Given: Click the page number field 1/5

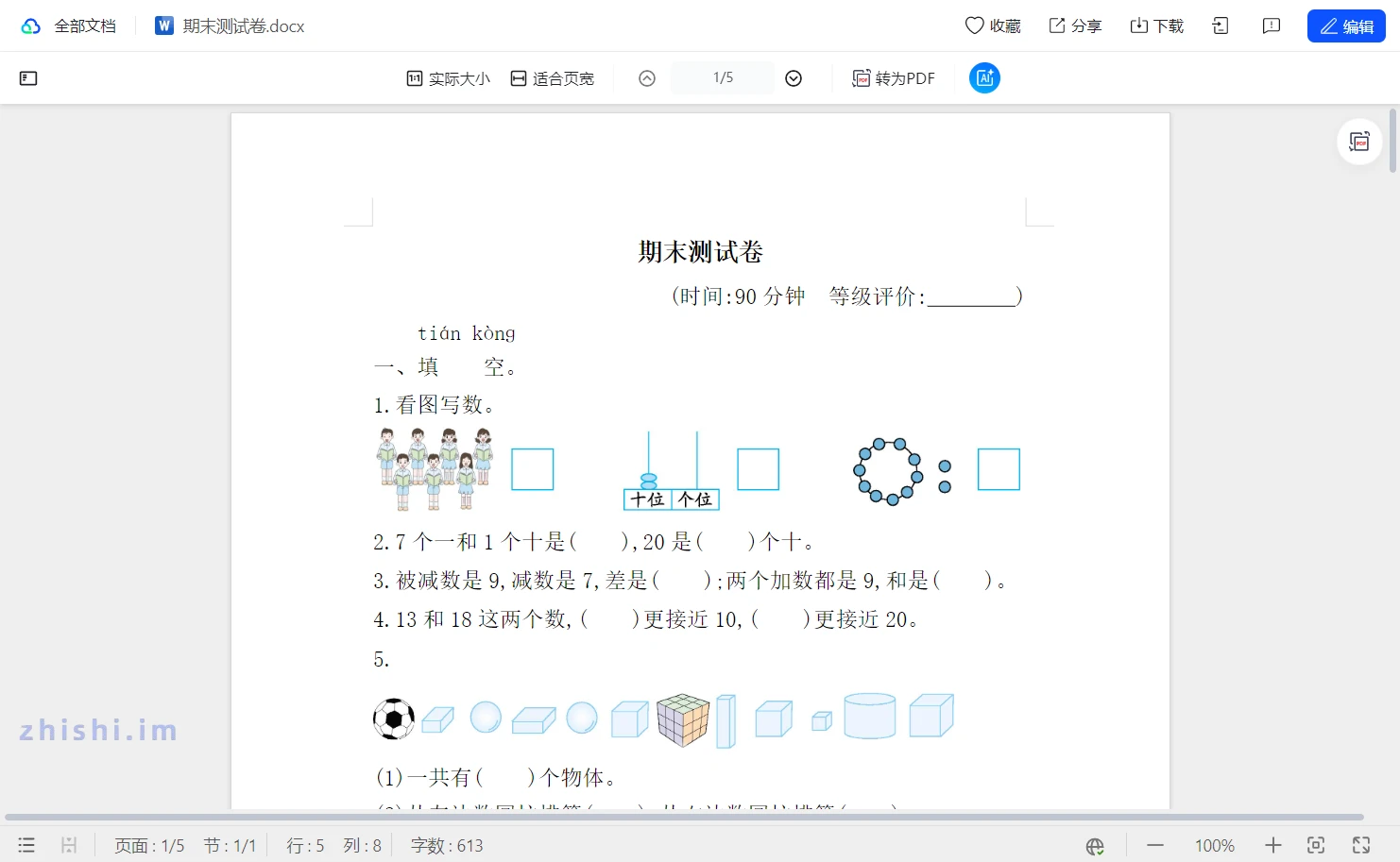Looking at the screenshot, I should (723, 77).
